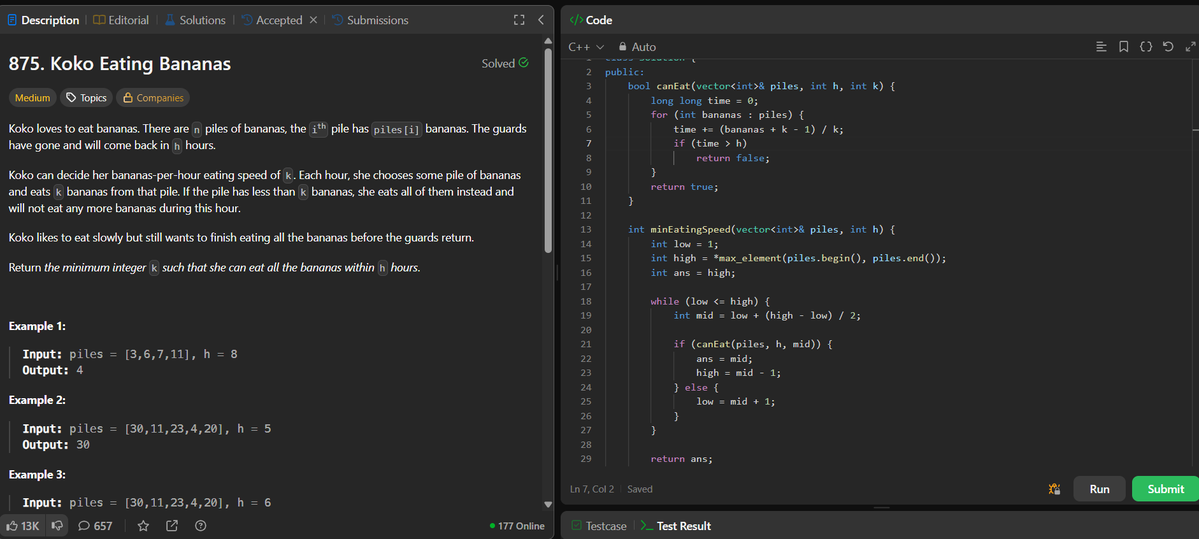The width and height of the screenshot is (1199, 539).
Task: Click line number 21 in the gutter
Action: 586,344
